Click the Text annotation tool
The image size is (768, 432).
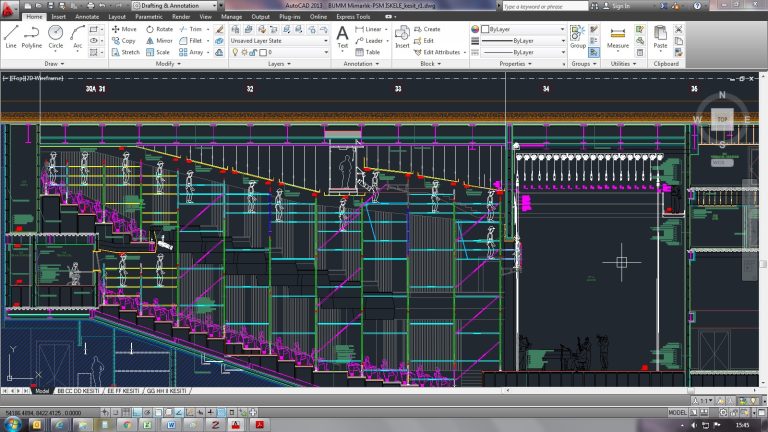342,36
